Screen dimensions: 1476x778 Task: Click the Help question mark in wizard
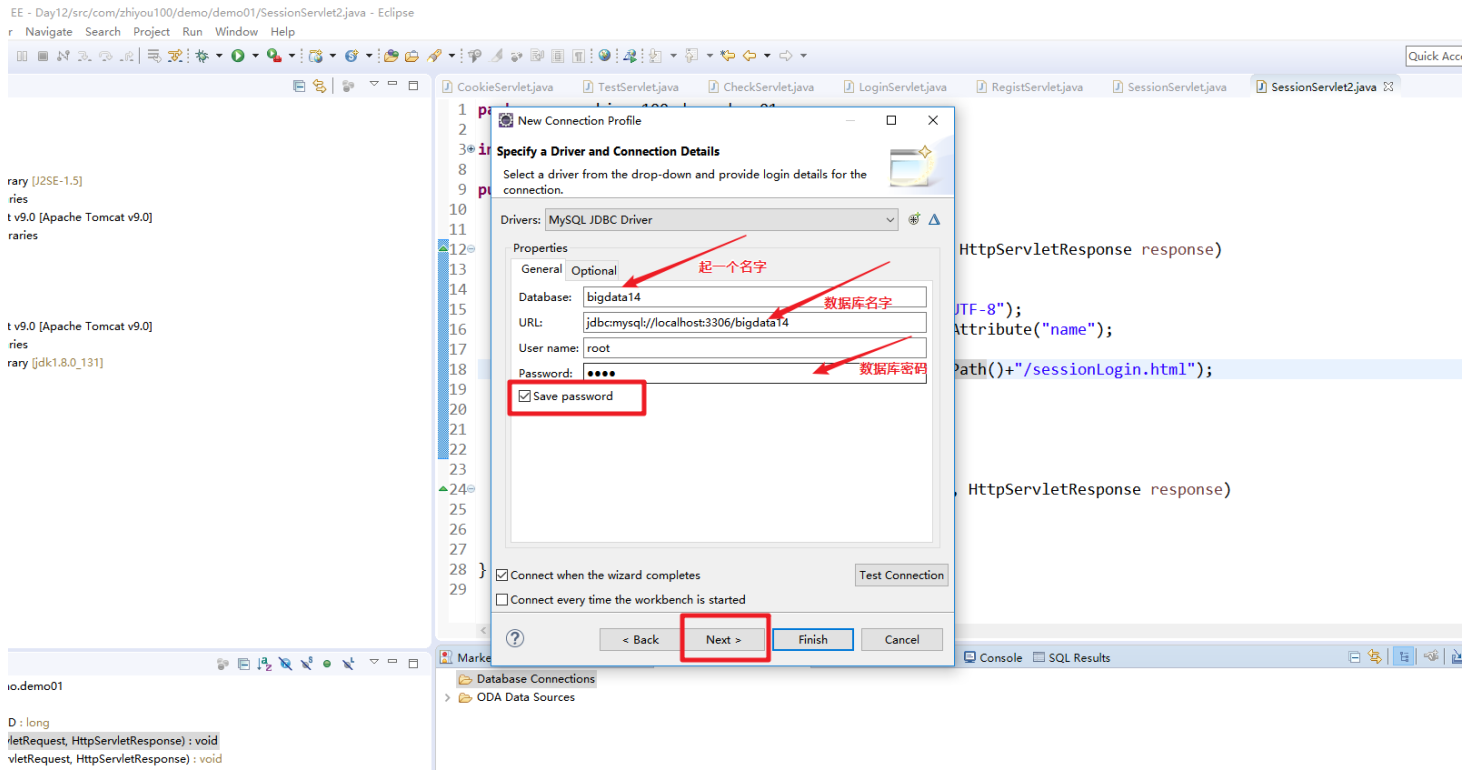coord(515,638)
